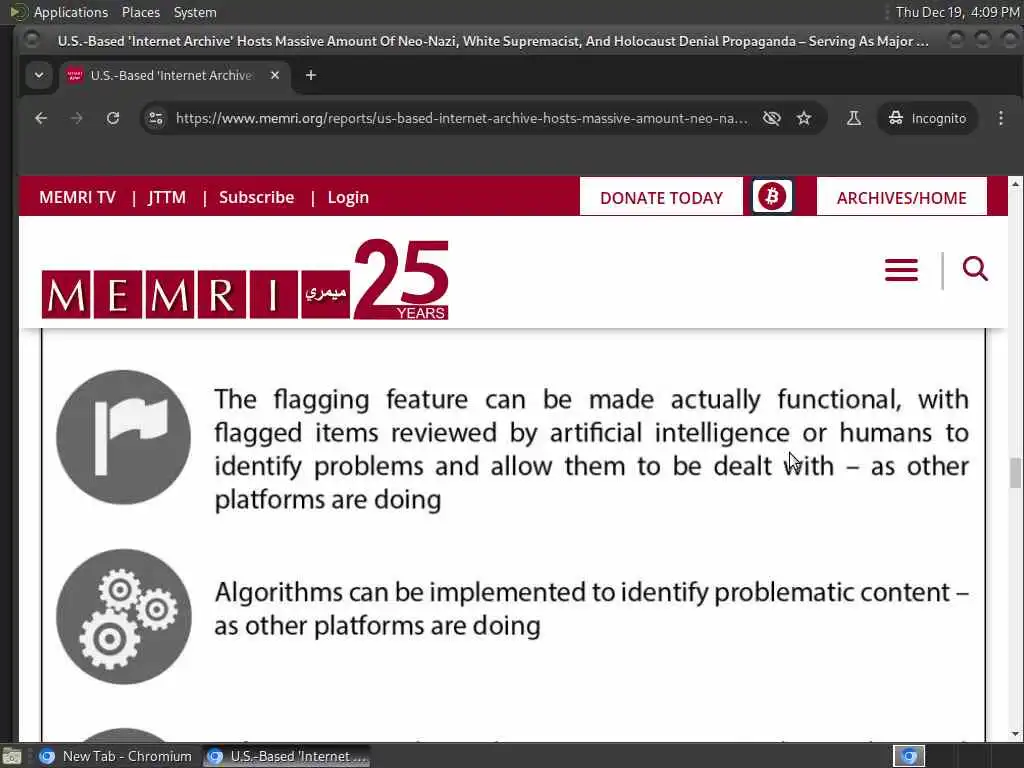Open the Places menu
Viewport: 1024px width, 768px height.
[140, 12]
